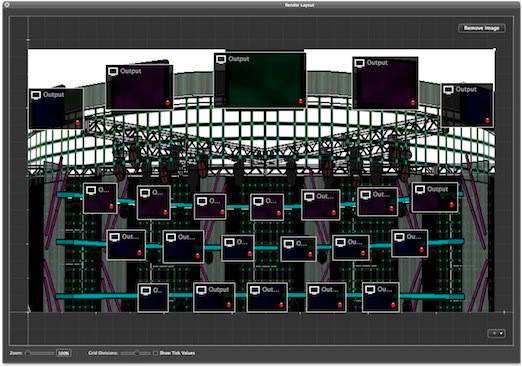This screenshot has width=522, height=367.
Task: Click red dot of sixth node in seven-node row
Action: pyautogui.click(x=392, y=209)
